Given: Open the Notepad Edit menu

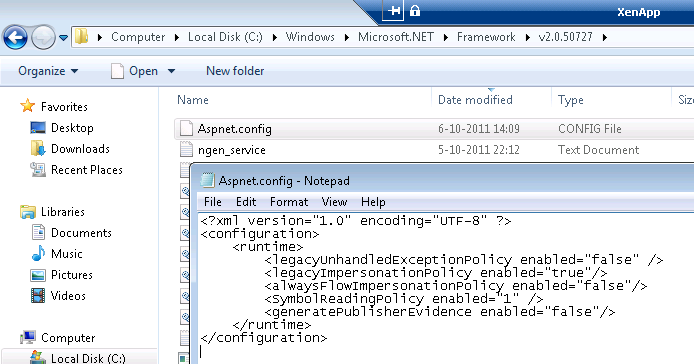Looking at the screenshot, I should (246, 202).
